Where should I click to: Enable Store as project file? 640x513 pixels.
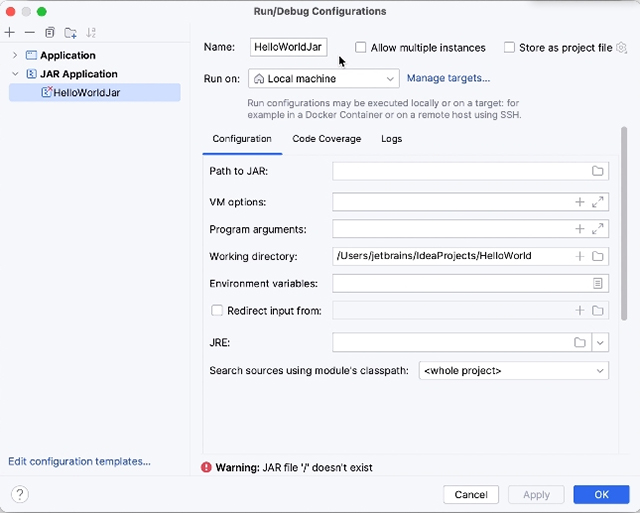click(x=509, y=47)
